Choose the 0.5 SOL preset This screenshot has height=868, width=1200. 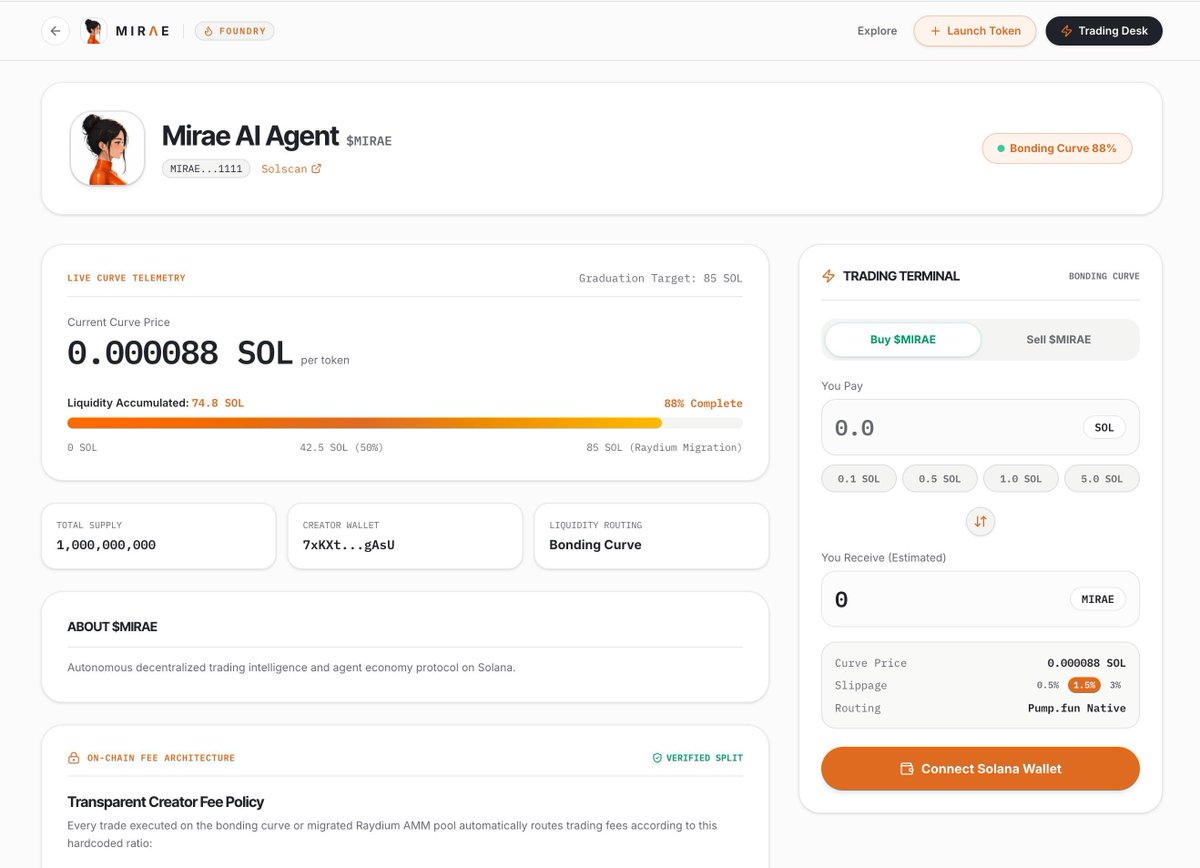click(940, 479)
